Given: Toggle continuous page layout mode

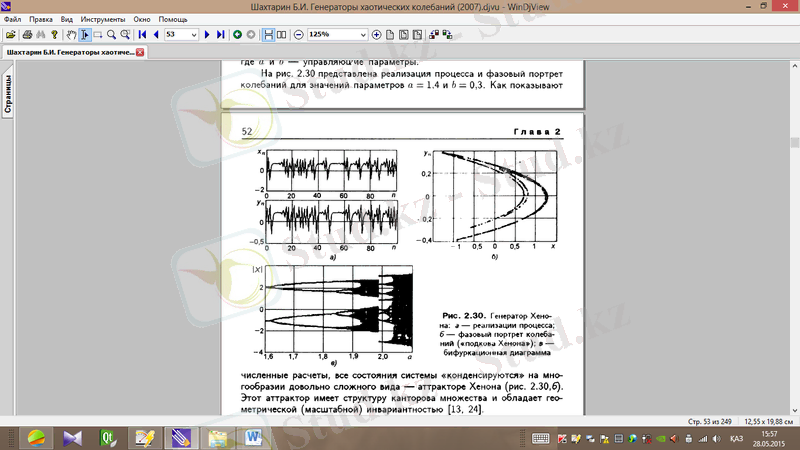Looking at the screenshot, I should (x=267, y=34).
